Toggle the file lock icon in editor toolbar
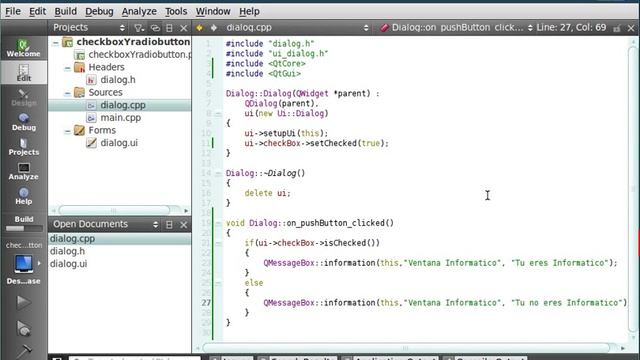Viewport: 640px width, 360px height. tap(617, 28)
